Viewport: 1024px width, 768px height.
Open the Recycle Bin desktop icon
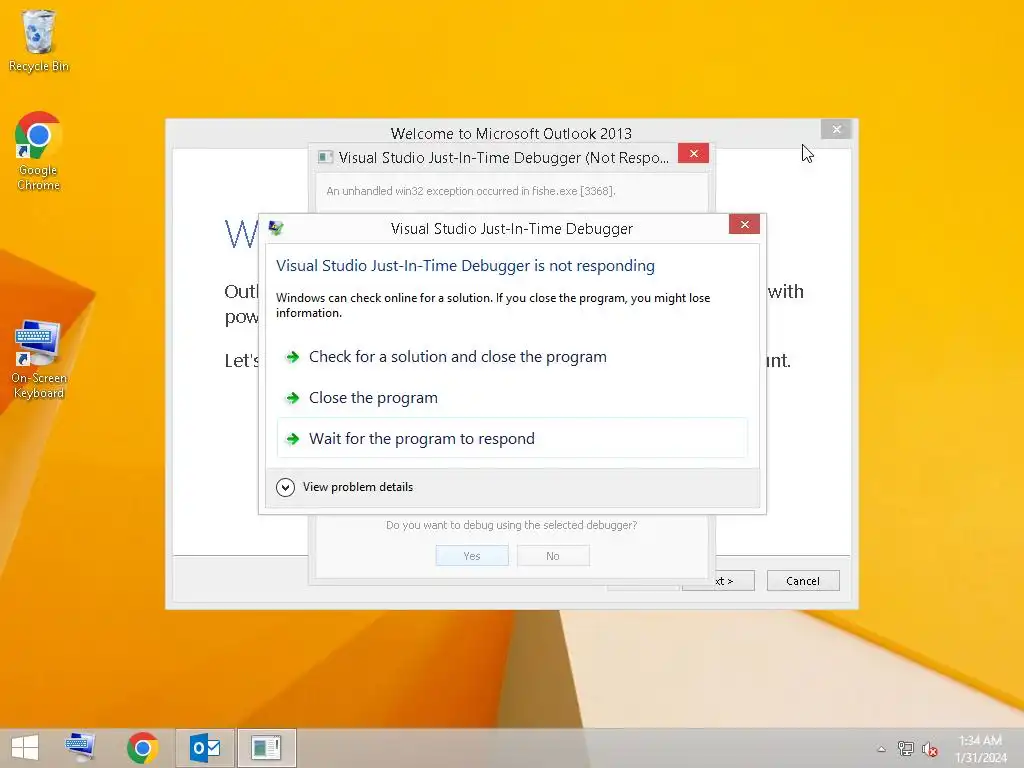point(39,40)
